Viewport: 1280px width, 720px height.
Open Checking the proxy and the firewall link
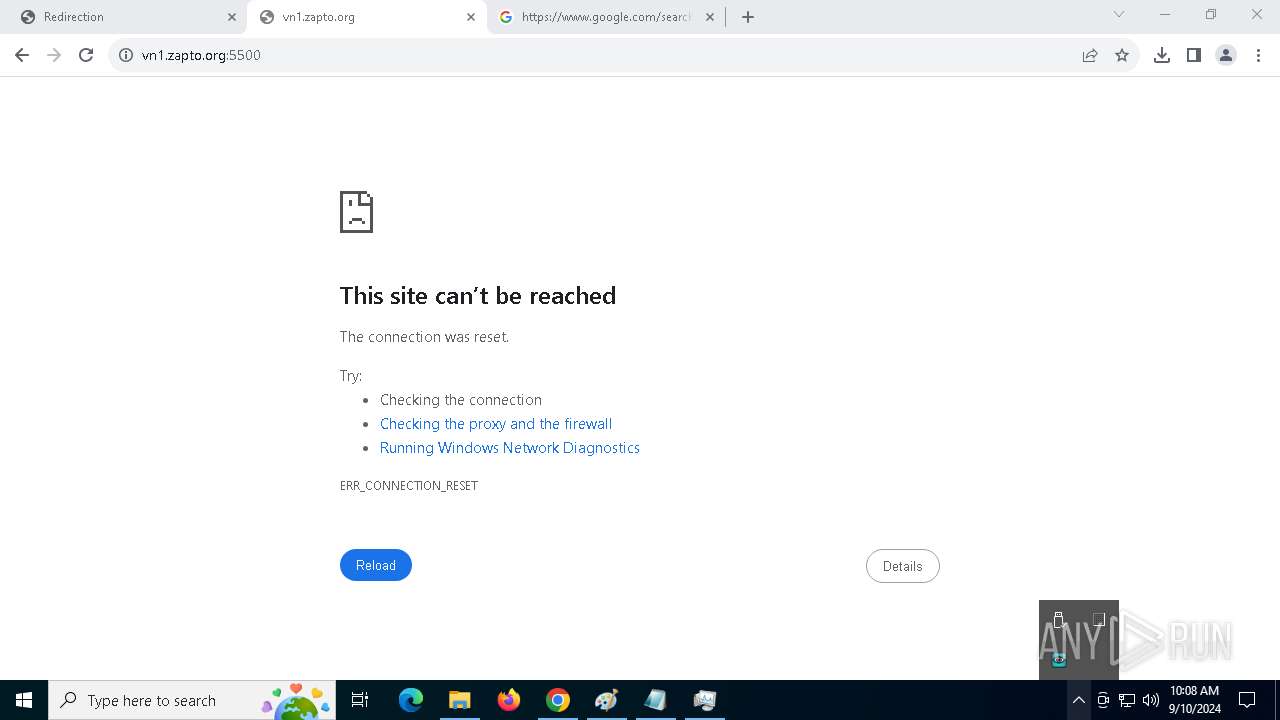pyautogui.click(x=496, y=424)
